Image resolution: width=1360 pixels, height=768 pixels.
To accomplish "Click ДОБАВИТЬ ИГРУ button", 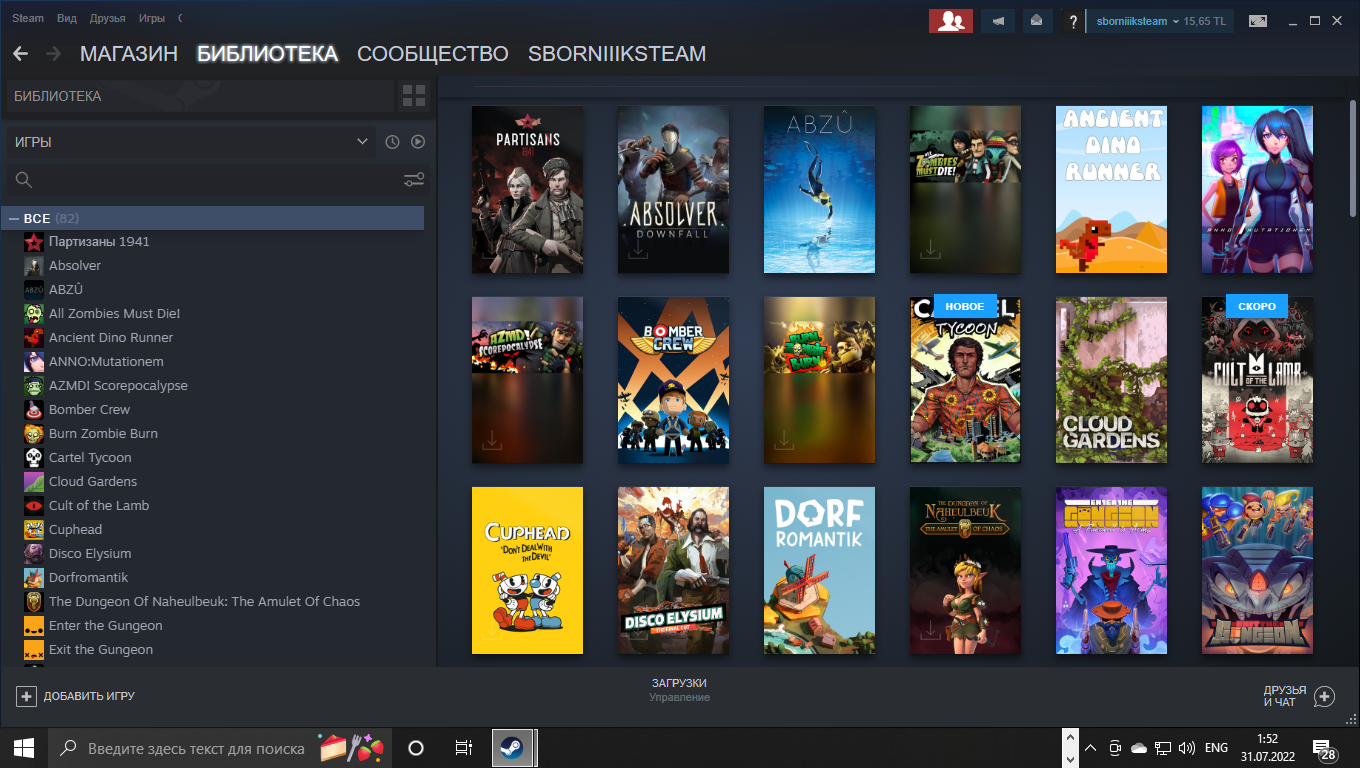I will click(x=76, y=696).
